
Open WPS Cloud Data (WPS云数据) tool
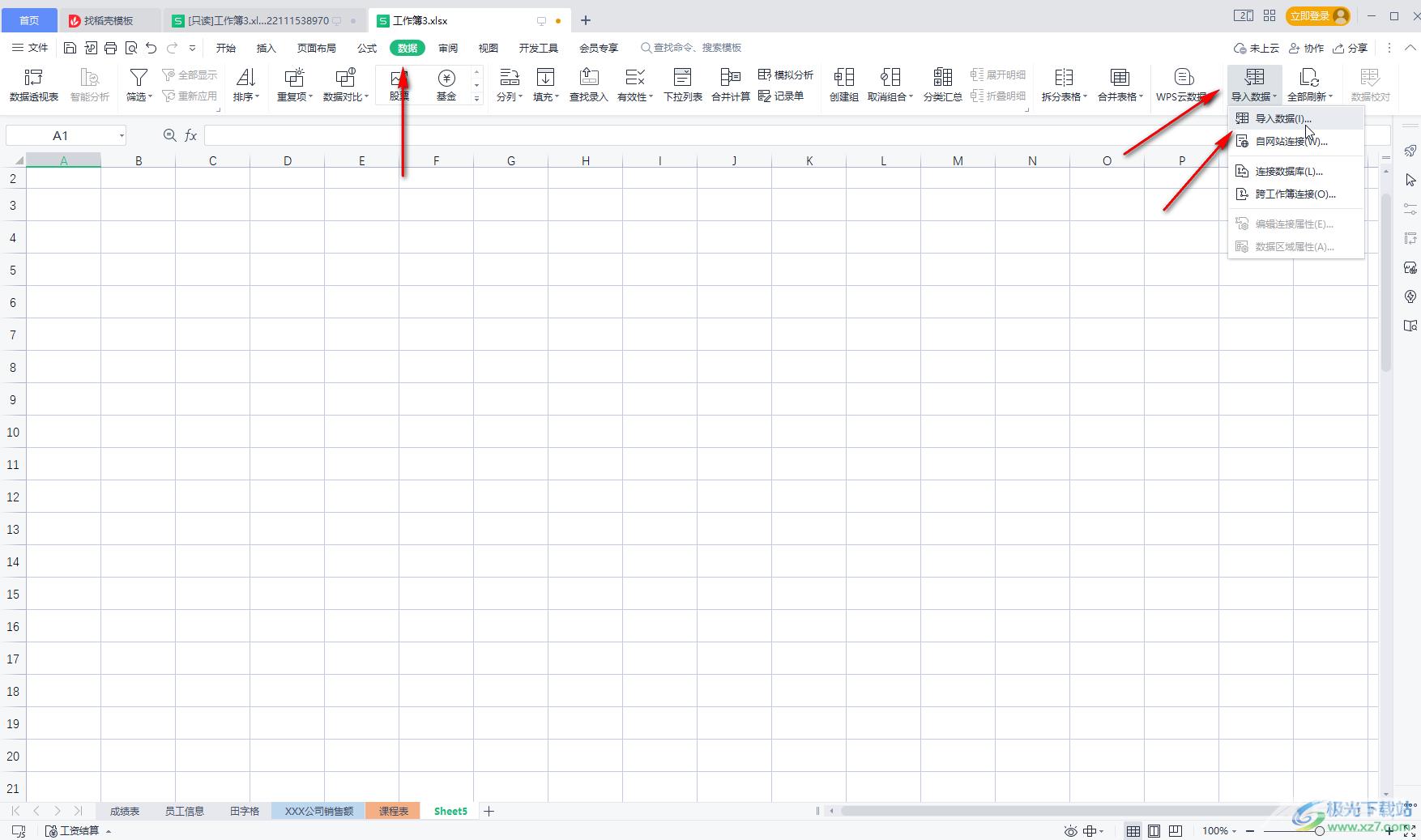click(x=1183, y=85)
